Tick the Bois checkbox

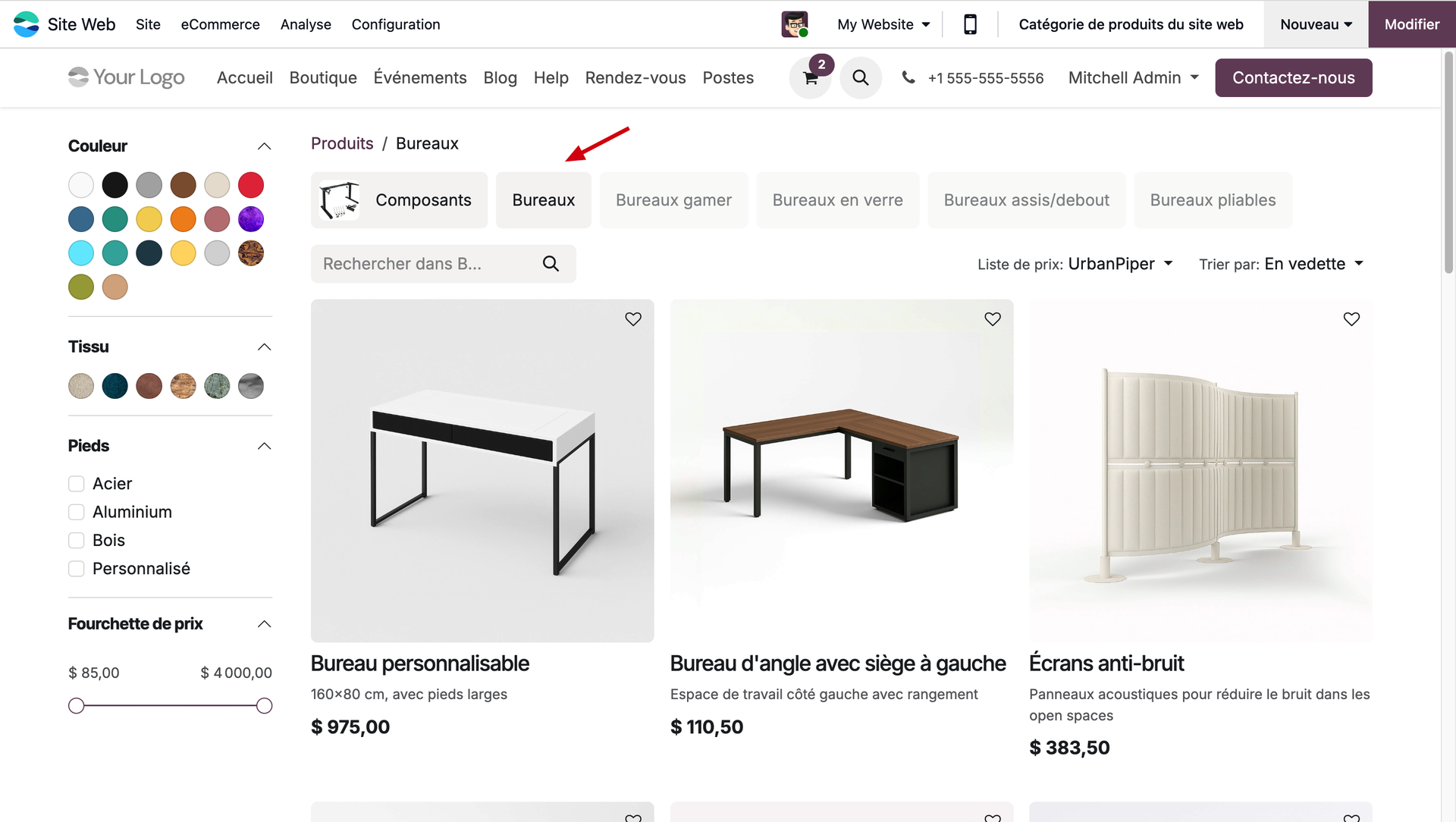[77, 541]
